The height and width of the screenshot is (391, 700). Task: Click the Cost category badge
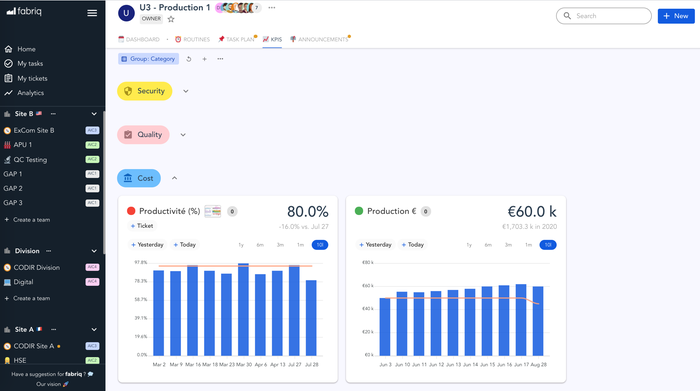tap(139, 178)
